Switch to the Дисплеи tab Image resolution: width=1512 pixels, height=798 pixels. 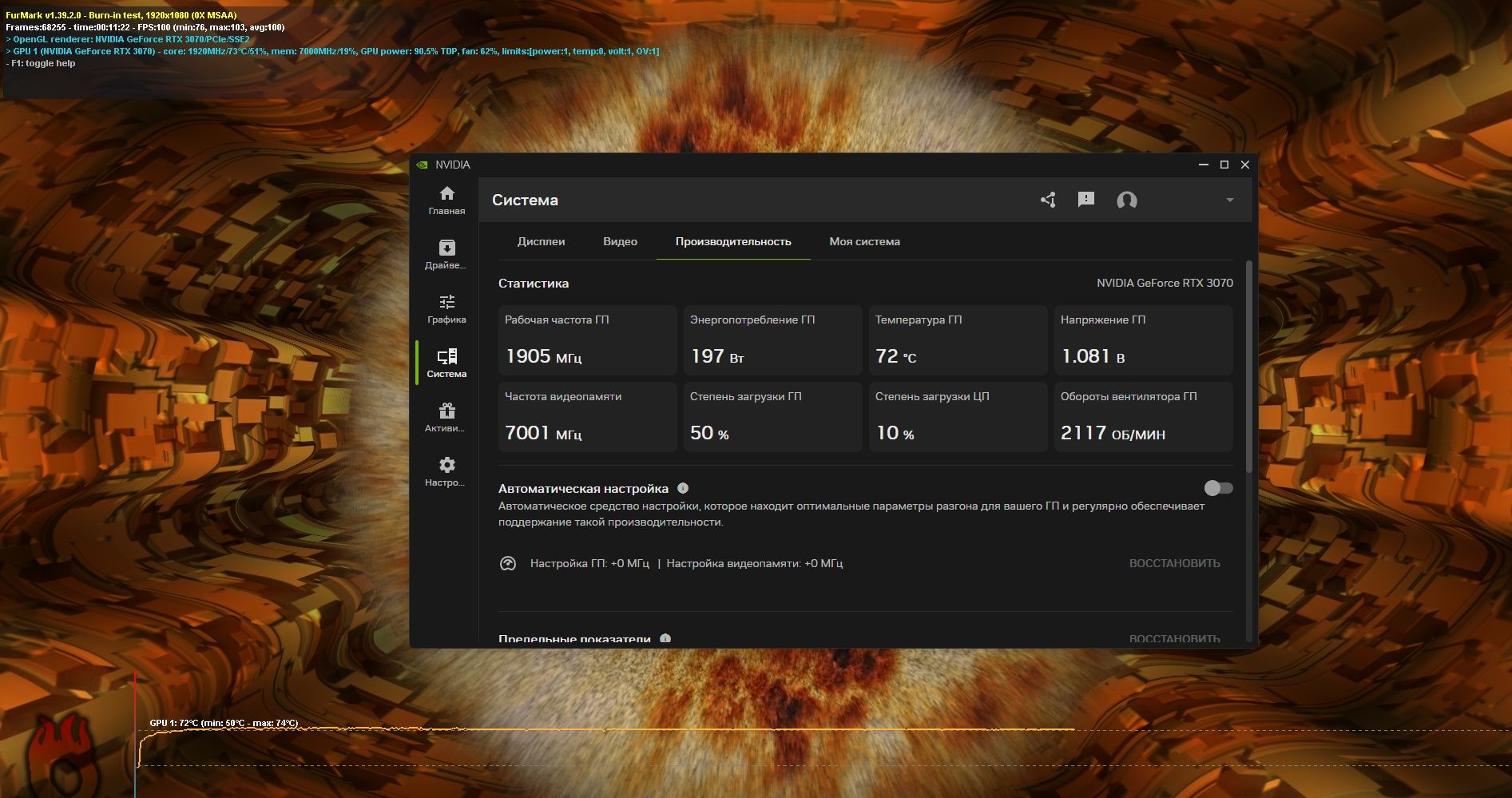pos(541,241)
